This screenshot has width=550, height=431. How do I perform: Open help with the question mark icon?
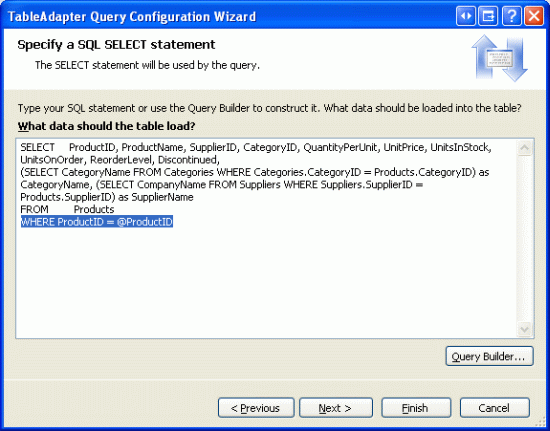[511, 16]
